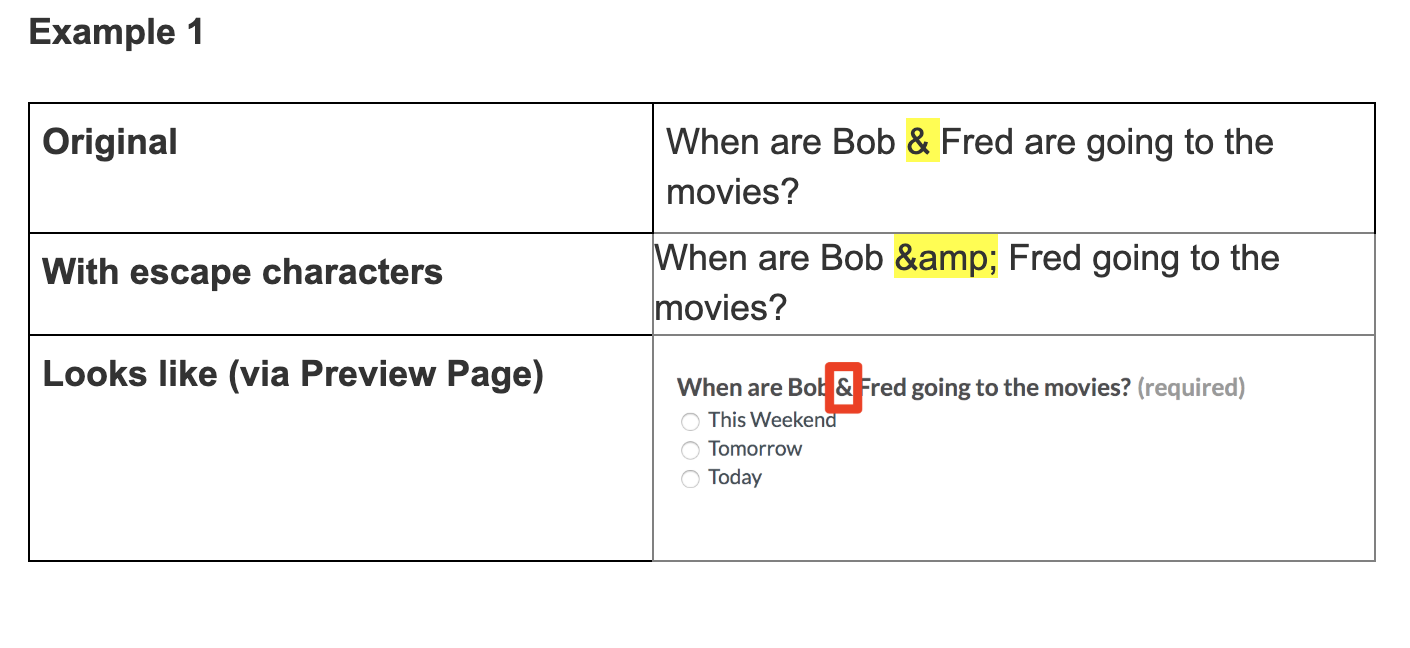Click the Tomorrow option label
Screen dimensions: 1410x648
tap(755, 449)
